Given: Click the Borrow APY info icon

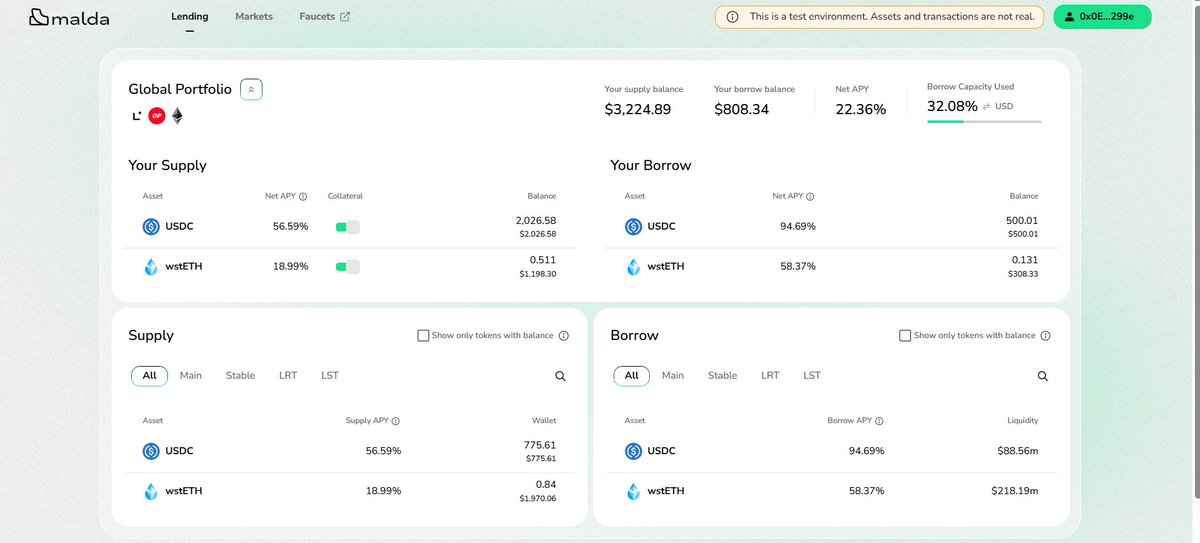Looking at the screenshot, I should [879, 421].
